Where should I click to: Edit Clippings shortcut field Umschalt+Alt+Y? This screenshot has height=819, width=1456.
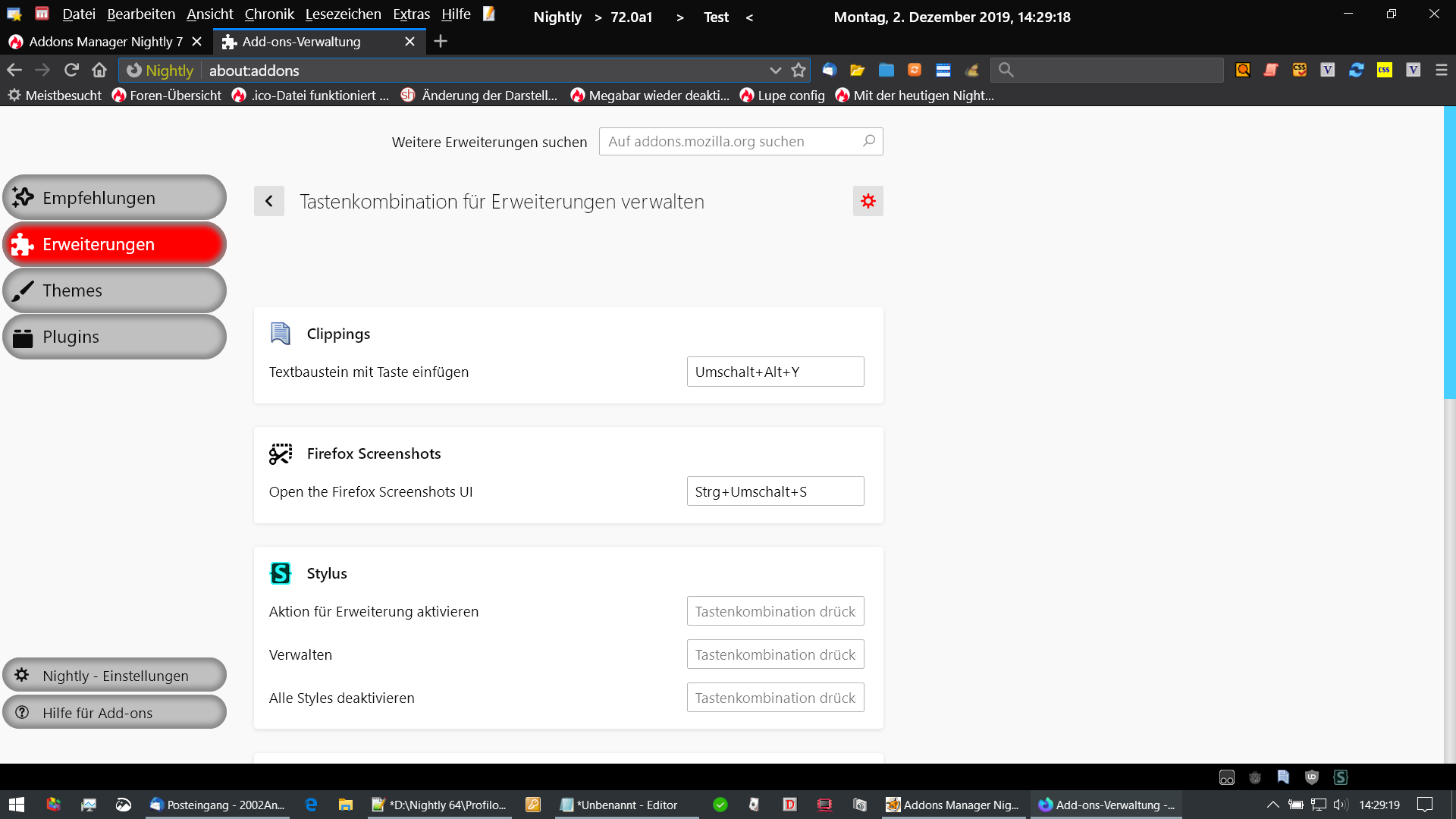point(774,372)
